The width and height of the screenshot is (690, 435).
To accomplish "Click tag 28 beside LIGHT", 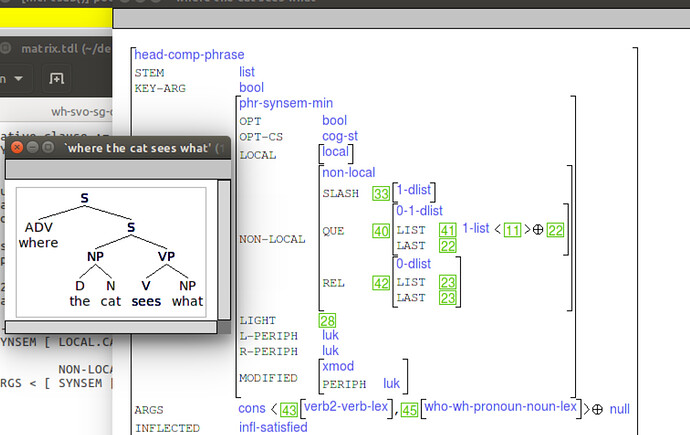I will (327, 320).
